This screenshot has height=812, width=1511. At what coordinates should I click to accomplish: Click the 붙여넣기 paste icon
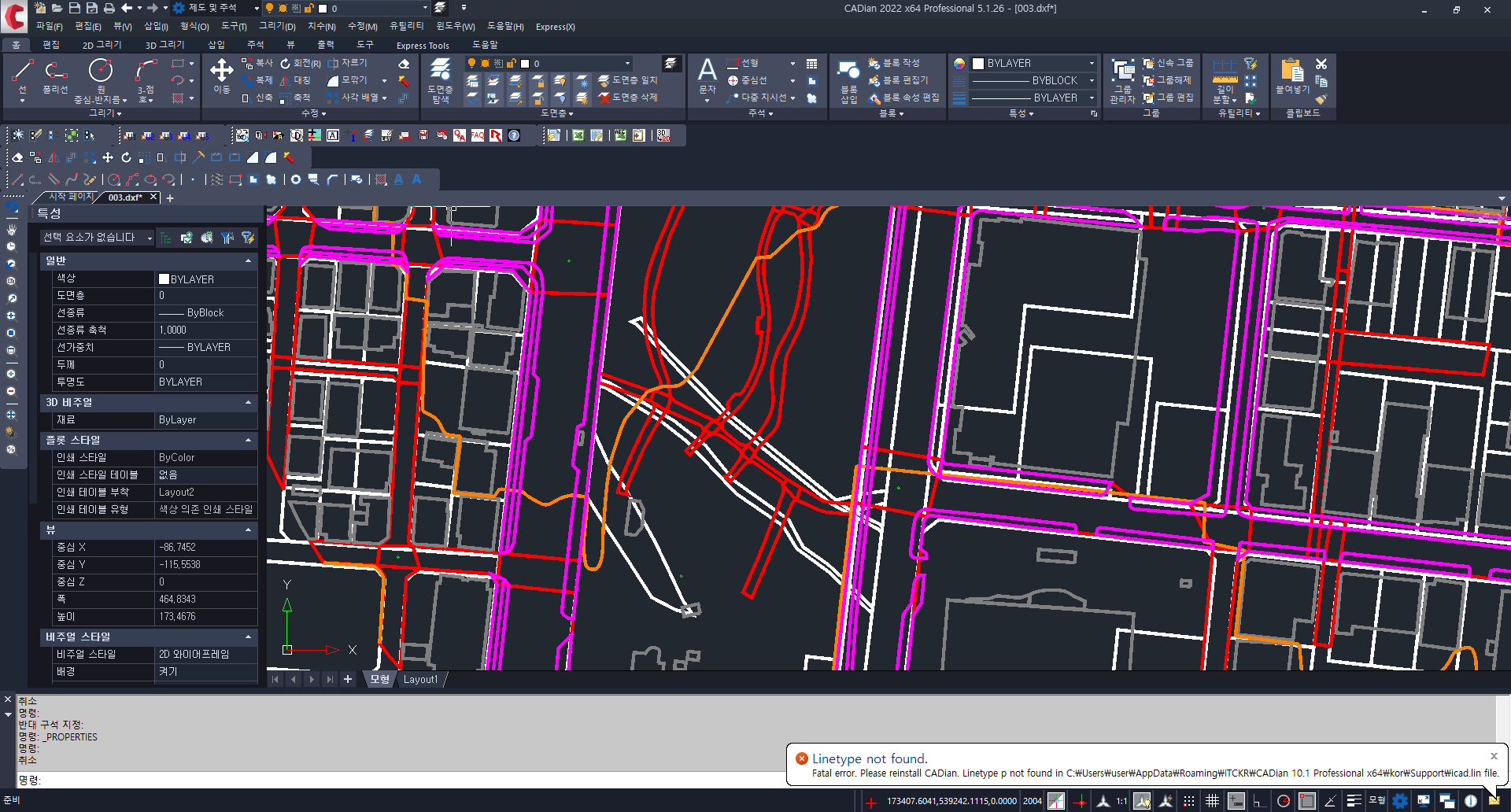click(1292, 77)
